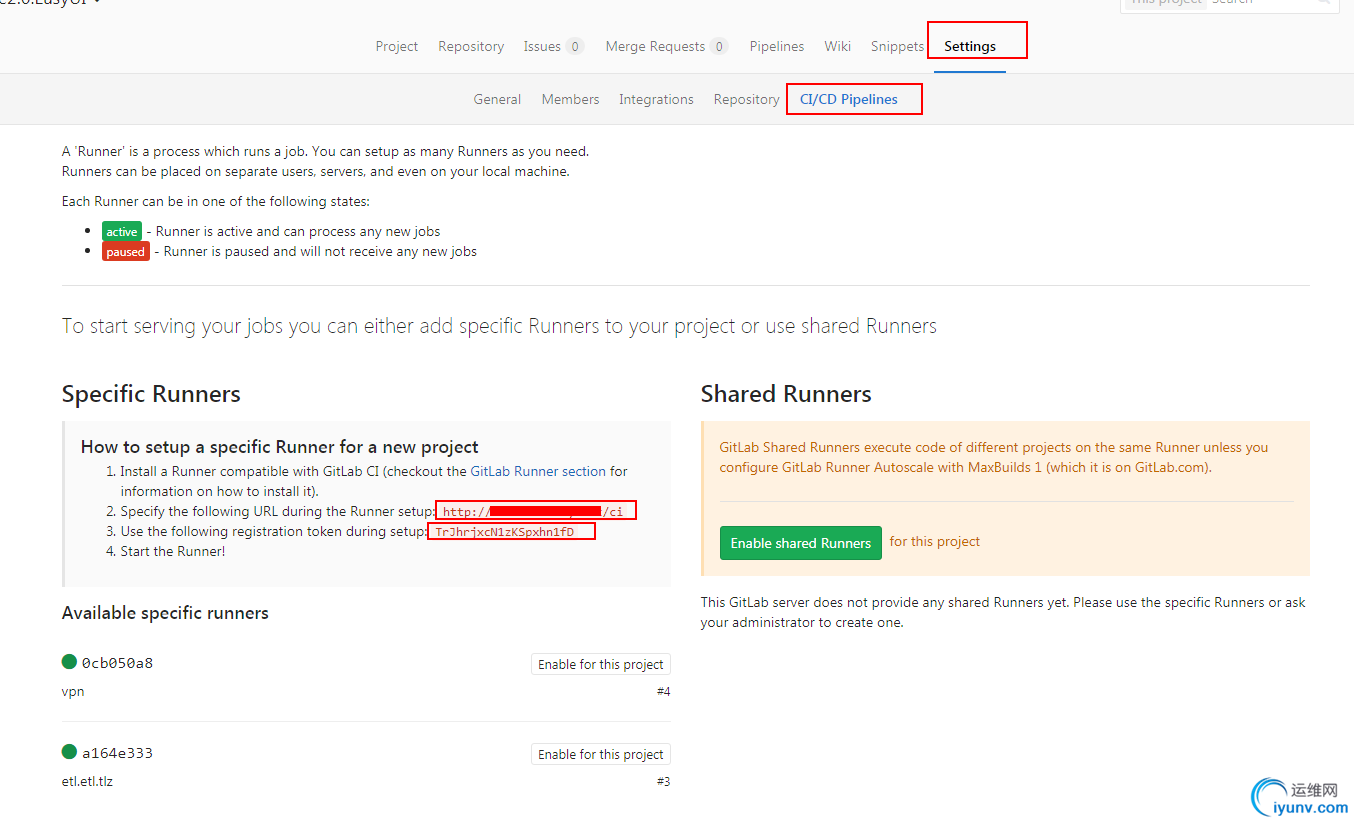Image resolution: width=1354 pixels, height=824 pixels.
Task: Click the Merge Requests count badge
Action: point(718,46)
